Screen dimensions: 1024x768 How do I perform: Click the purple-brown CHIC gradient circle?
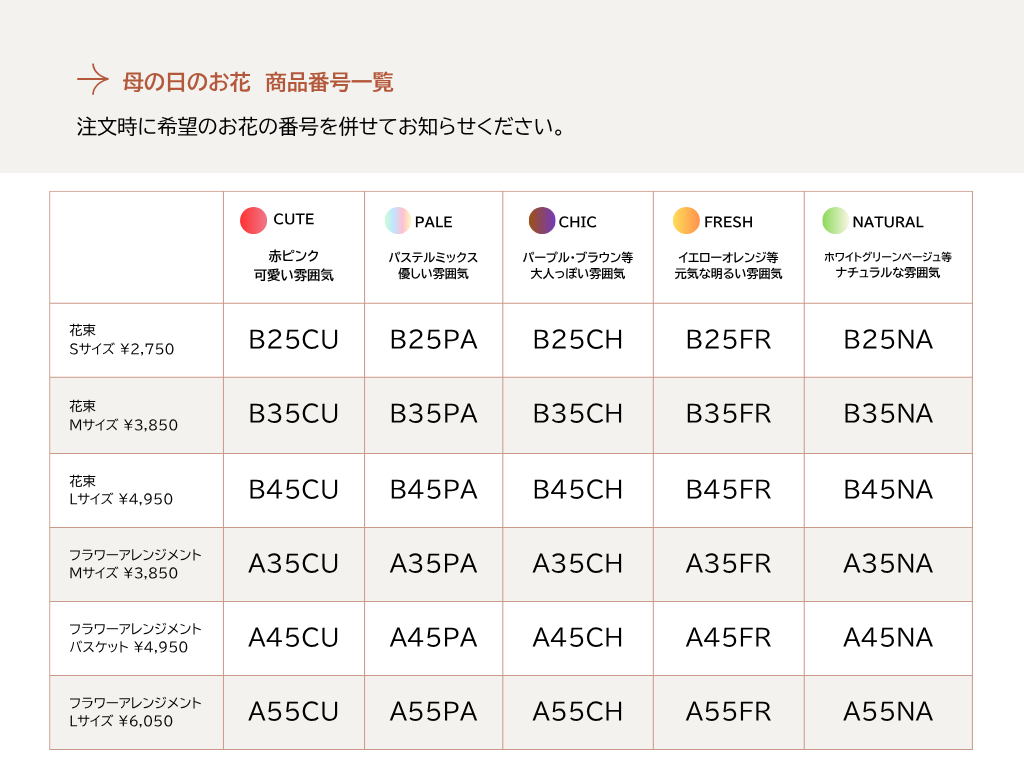click(542, 220)
